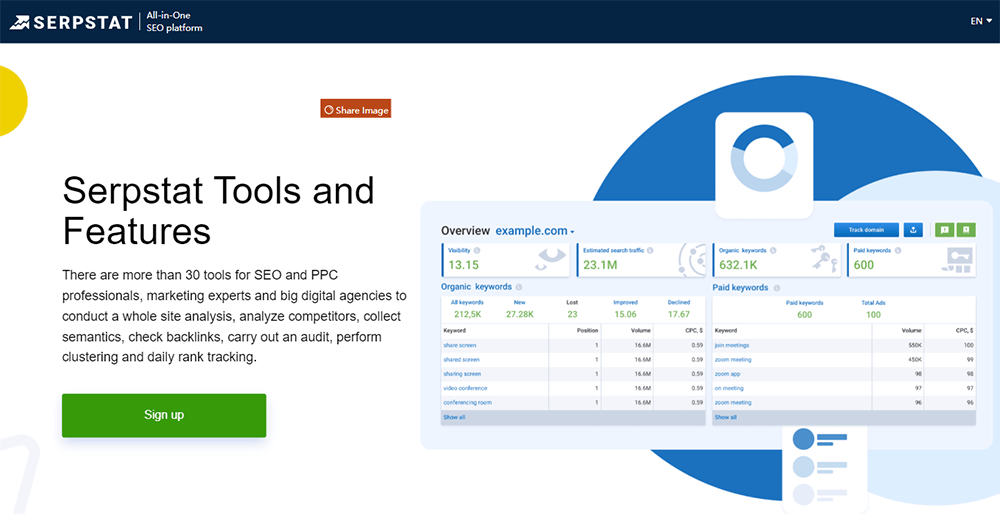Open the EN language dropdown
Image resolution: width=1000 pixels, height=514 pixels.
(981, 21)
